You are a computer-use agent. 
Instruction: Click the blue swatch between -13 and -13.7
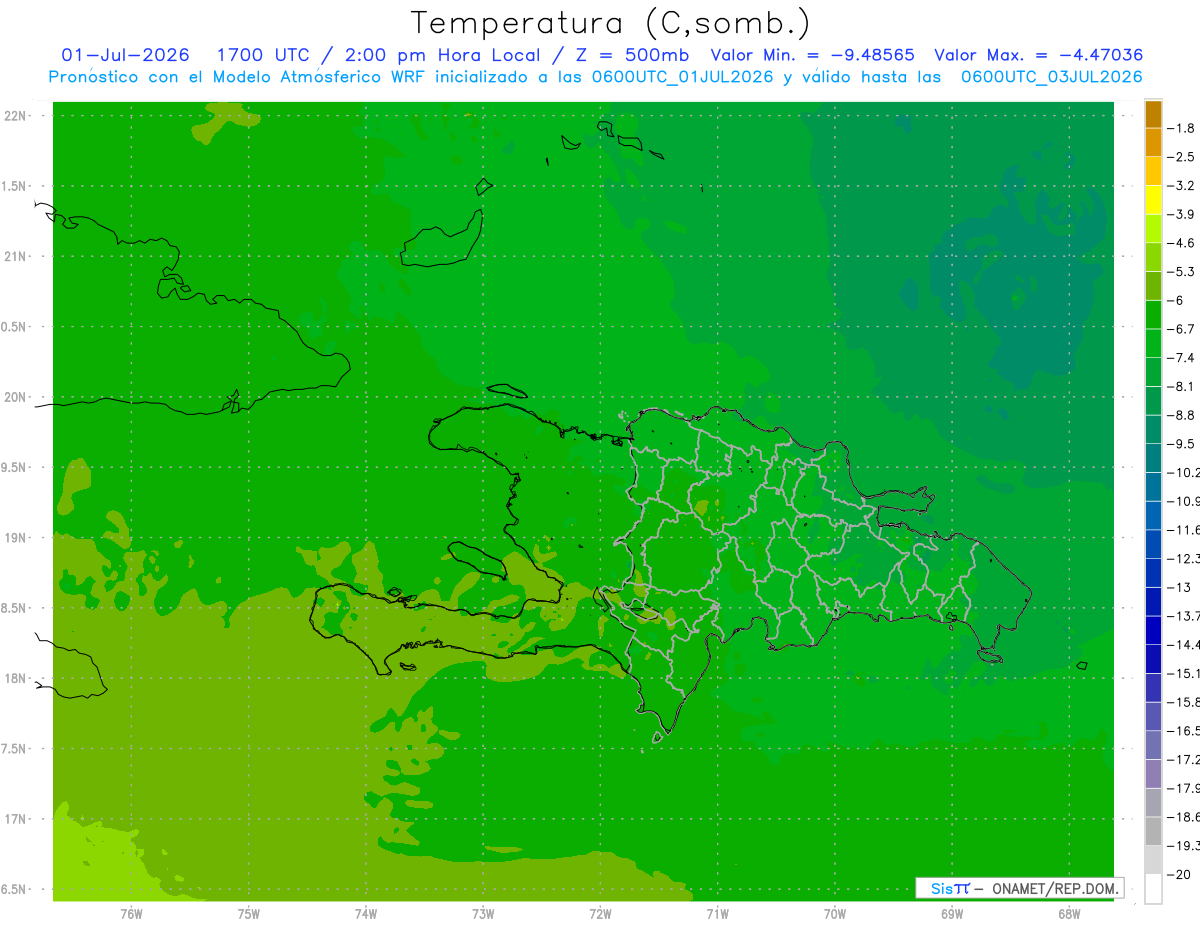point(1153,602)
